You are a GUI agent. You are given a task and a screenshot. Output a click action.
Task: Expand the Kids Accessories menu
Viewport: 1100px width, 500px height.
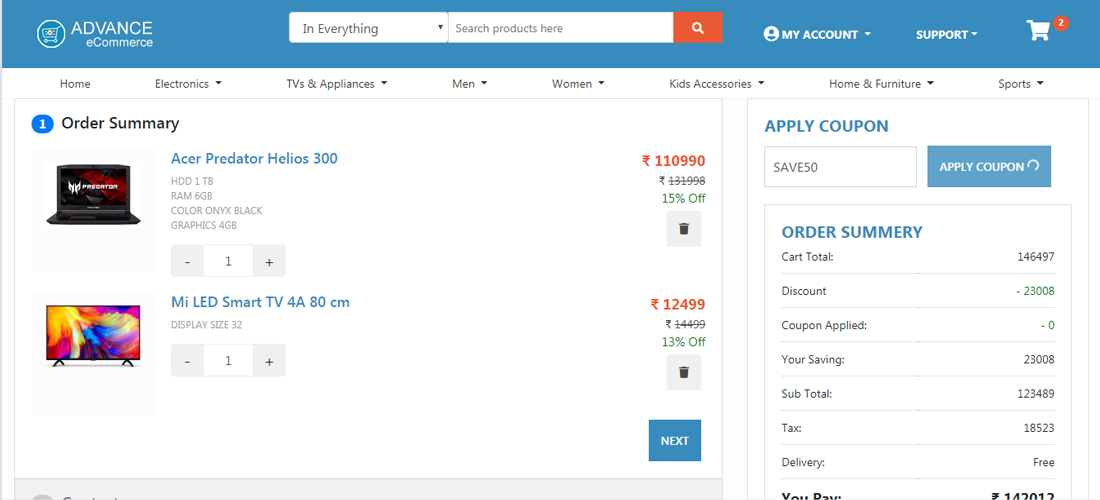click(717, 83)
